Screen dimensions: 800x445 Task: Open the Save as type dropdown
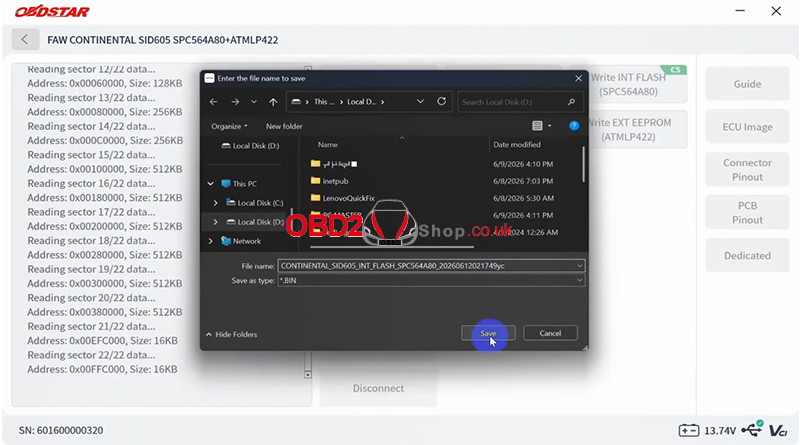pos(580,280)
